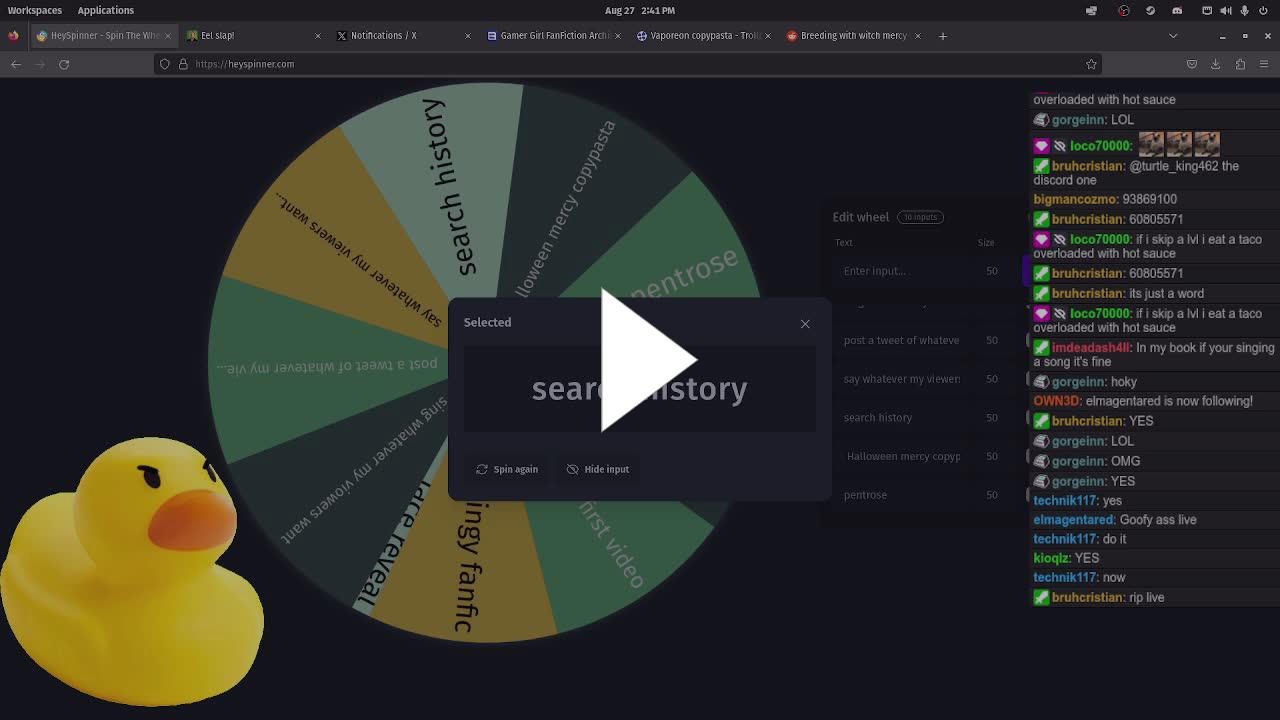Open a new tab with the plus icon

[x=942, y=36]
